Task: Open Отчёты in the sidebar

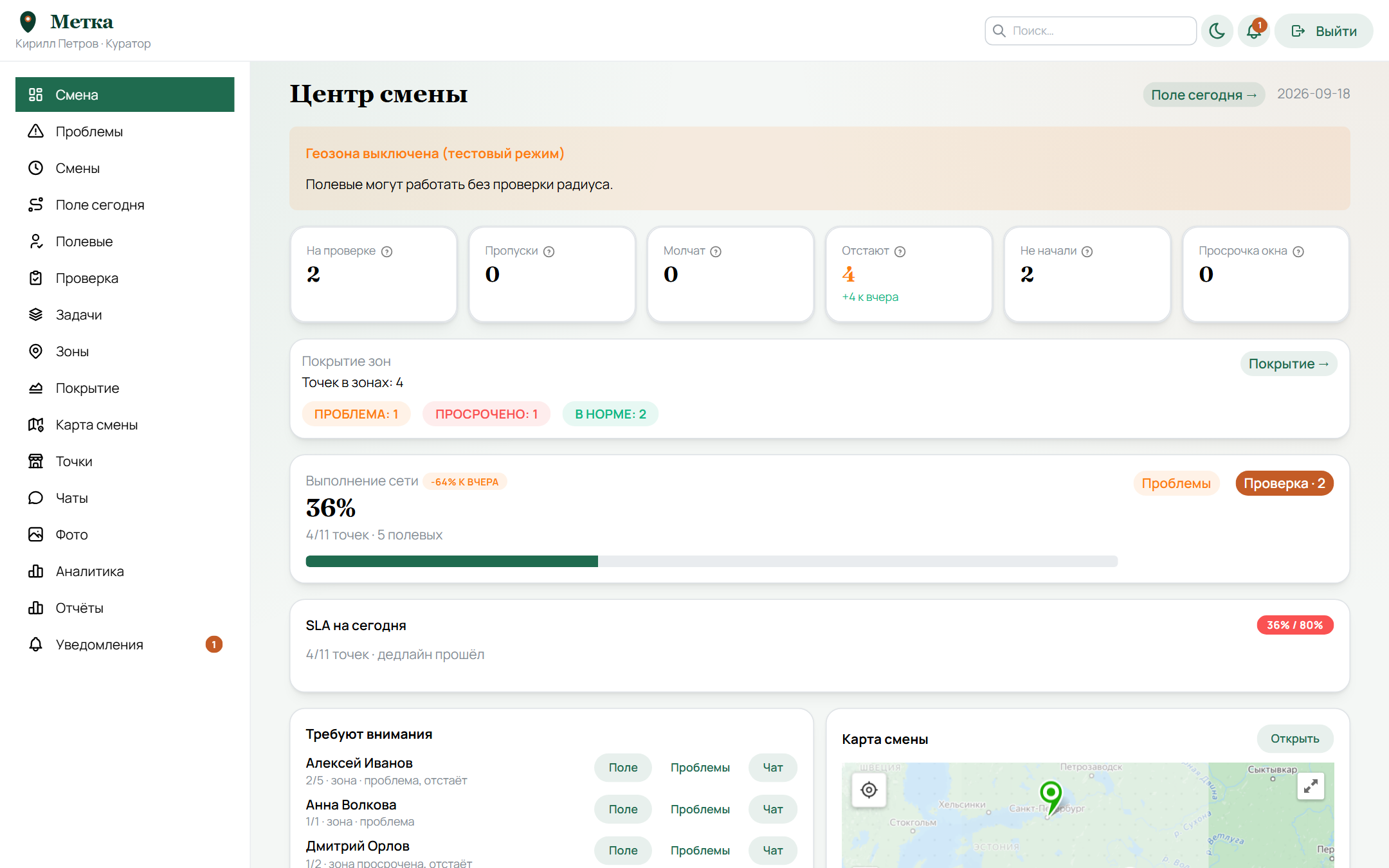Action: [125, 608]
